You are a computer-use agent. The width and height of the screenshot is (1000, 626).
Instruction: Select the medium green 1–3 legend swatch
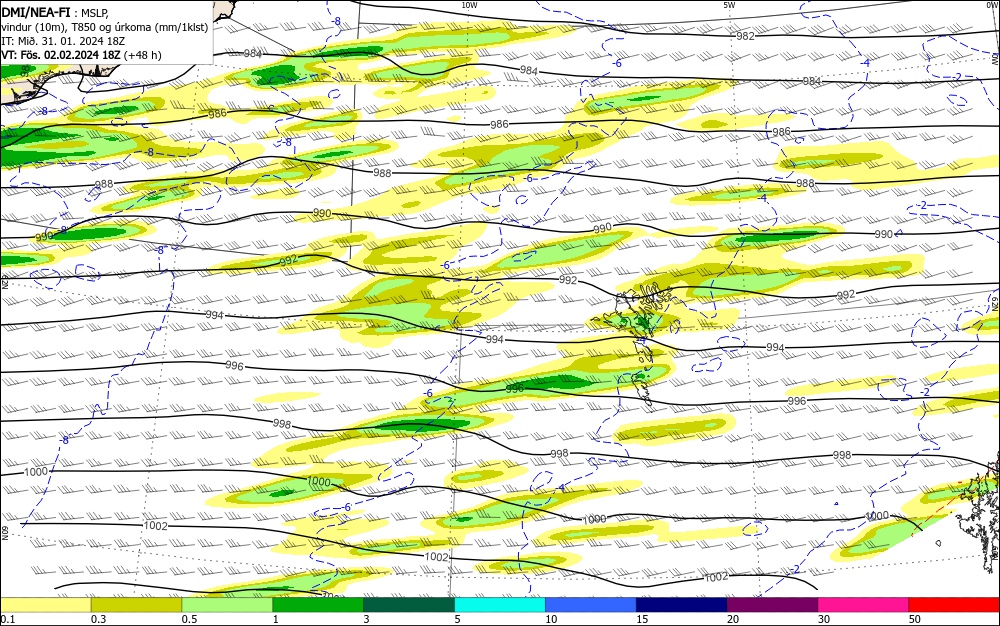click(318, 605)
